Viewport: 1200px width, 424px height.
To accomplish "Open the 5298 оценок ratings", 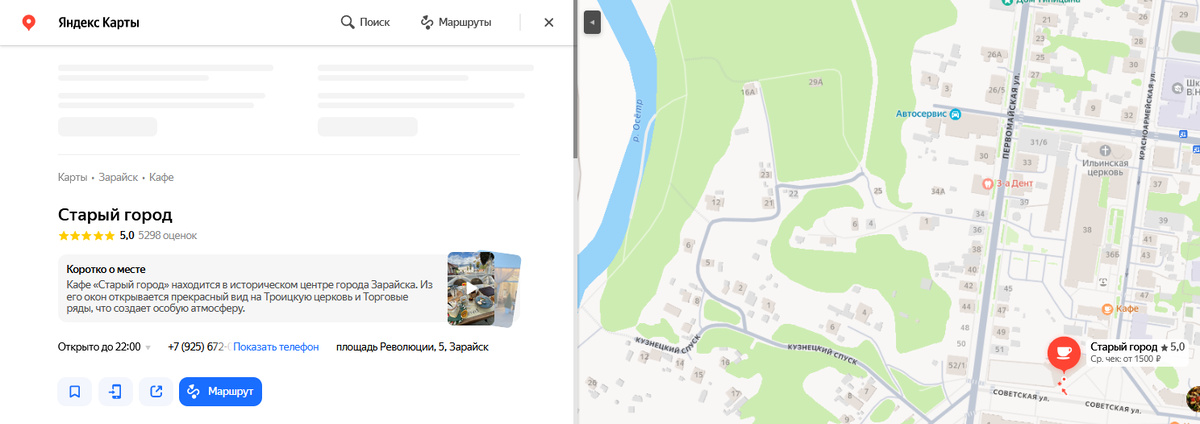I will click(167, 236).
